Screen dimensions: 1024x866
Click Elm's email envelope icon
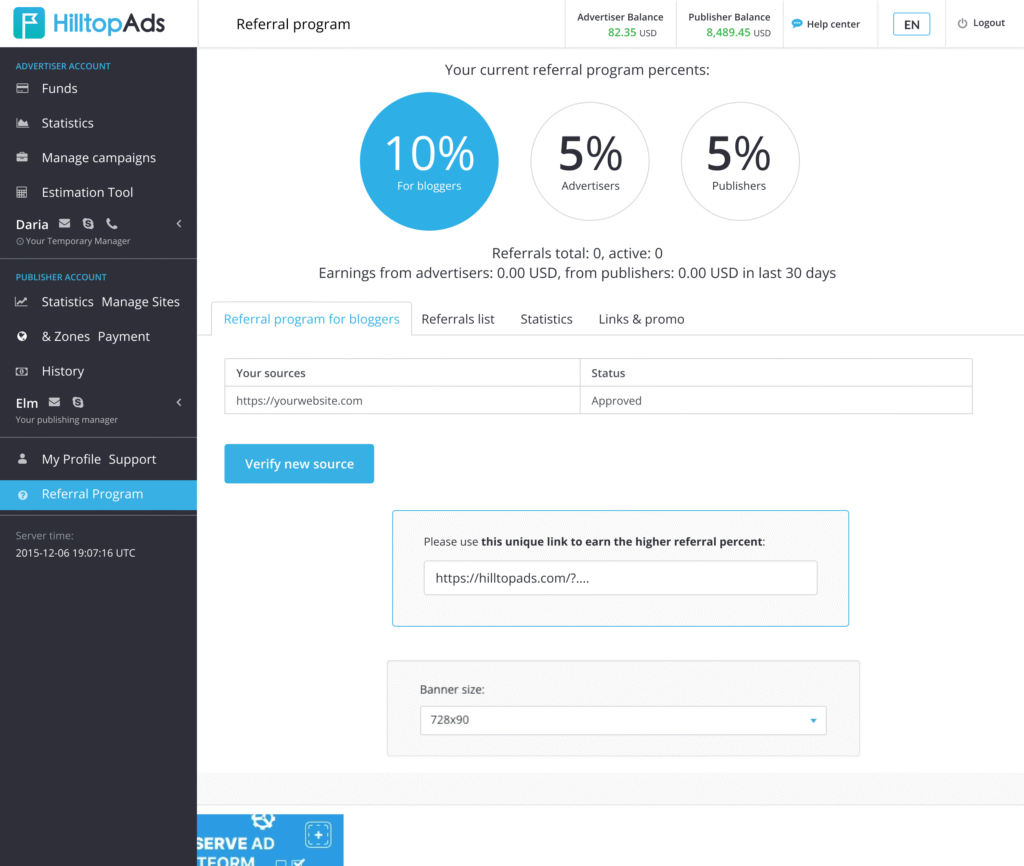tap(54, 403)
